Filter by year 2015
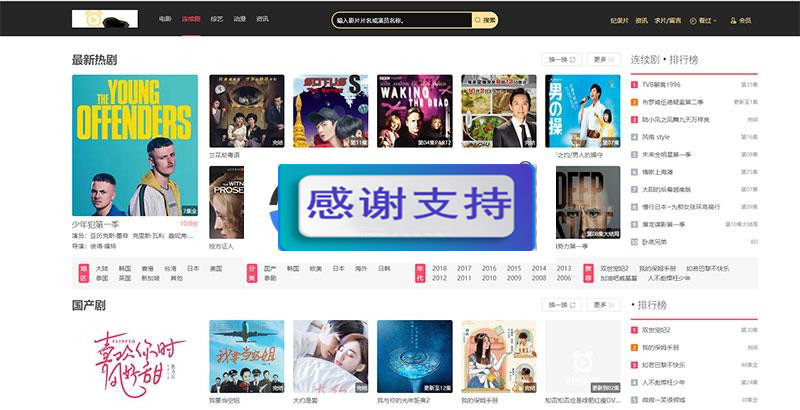 (514, 268)
